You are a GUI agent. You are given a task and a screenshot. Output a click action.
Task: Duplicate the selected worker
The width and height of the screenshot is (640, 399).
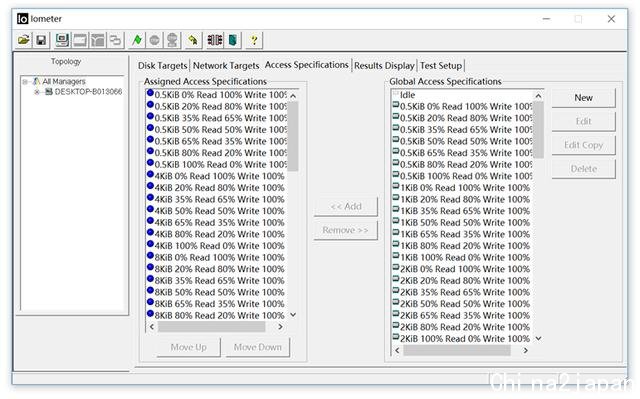tap(116, 40)
